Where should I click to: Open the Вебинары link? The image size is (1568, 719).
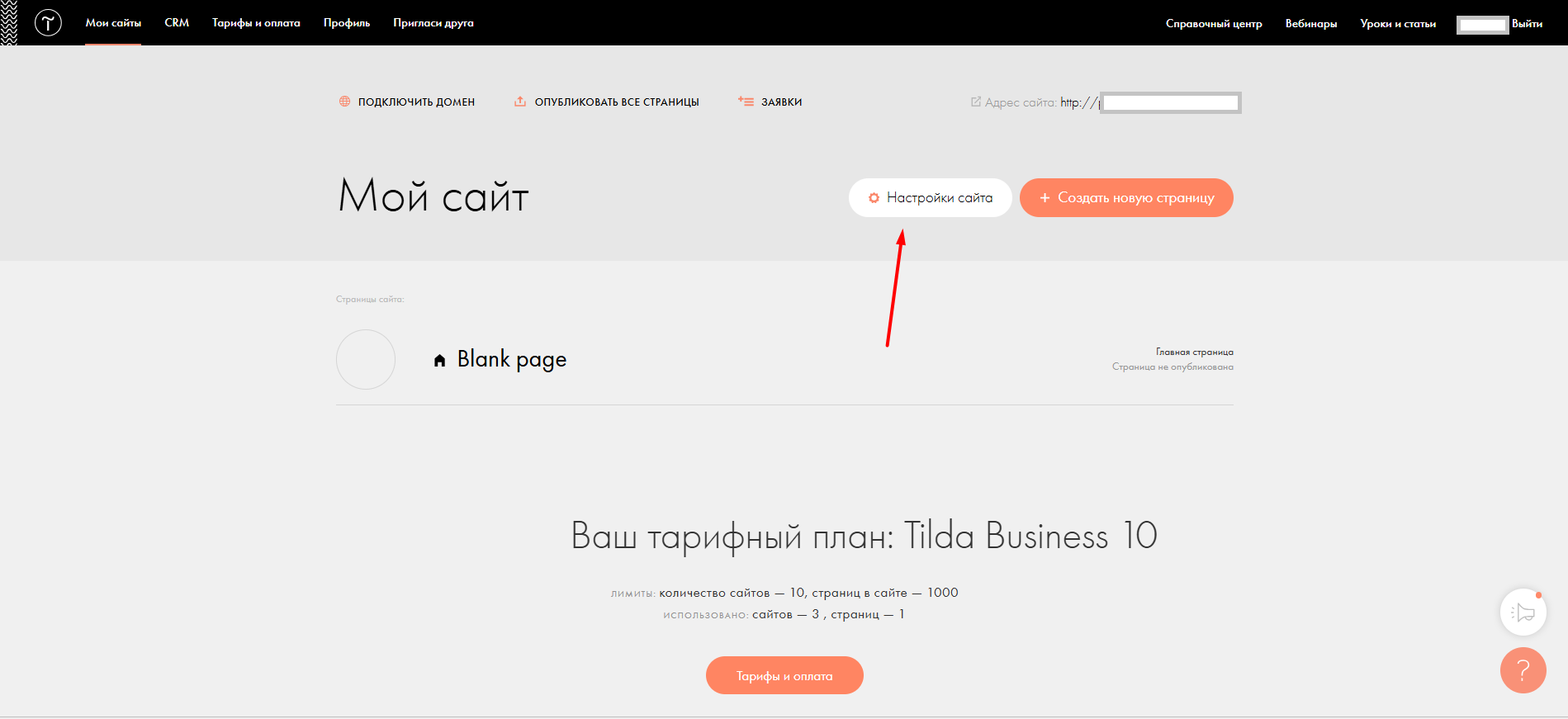(x=1311, y=24)
